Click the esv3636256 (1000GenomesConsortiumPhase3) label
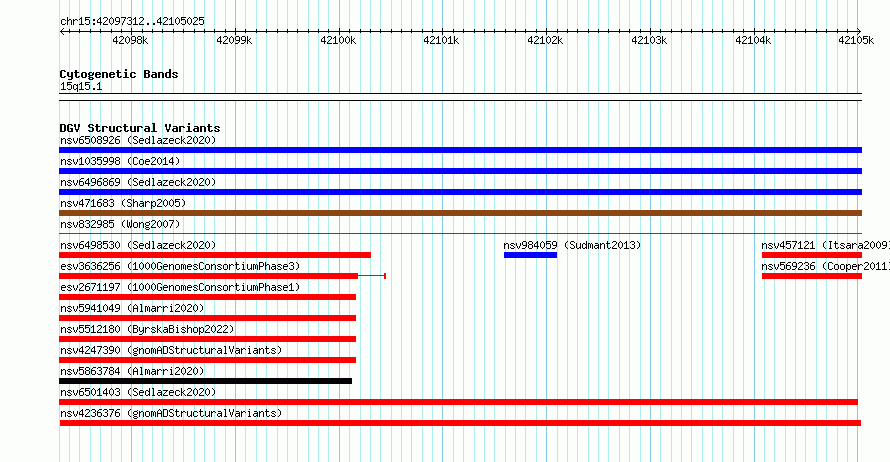 click(x=180, y=266)
